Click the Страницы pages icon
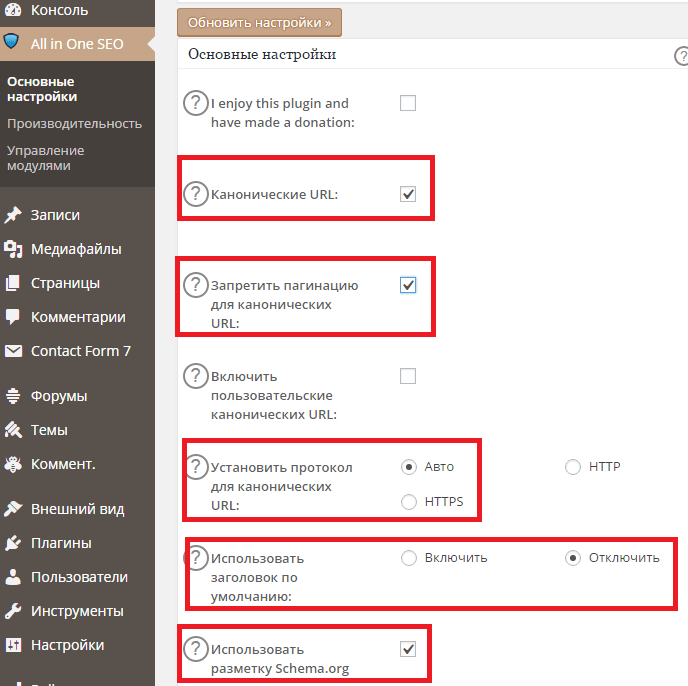 [x=13, y=283]
